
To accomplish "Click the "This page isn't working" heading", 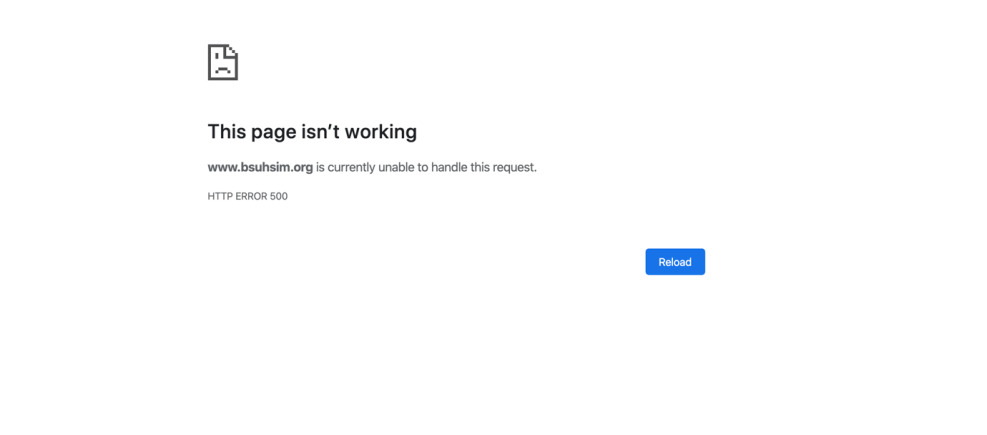I will [x=312, y=131].
